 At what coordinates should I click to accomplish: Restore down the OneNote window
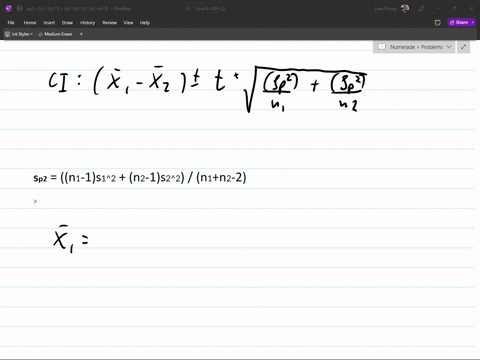pyautogui.click(x=455, y=8)
